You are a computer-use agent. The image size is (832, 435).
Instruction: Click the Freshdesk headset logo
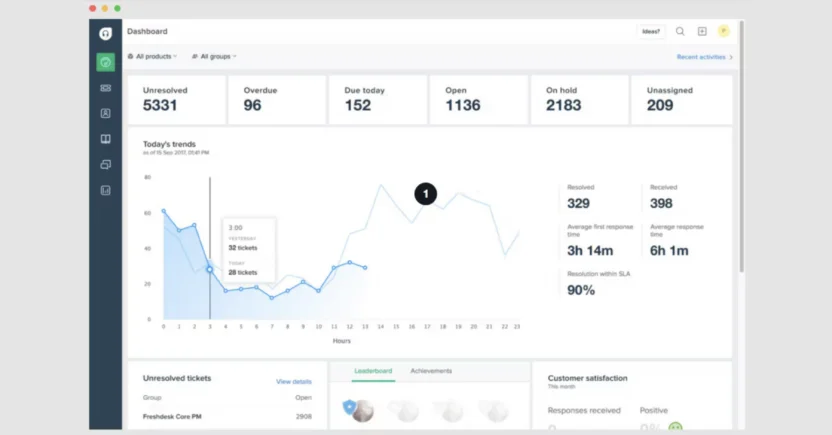click(x=105, y=33)
